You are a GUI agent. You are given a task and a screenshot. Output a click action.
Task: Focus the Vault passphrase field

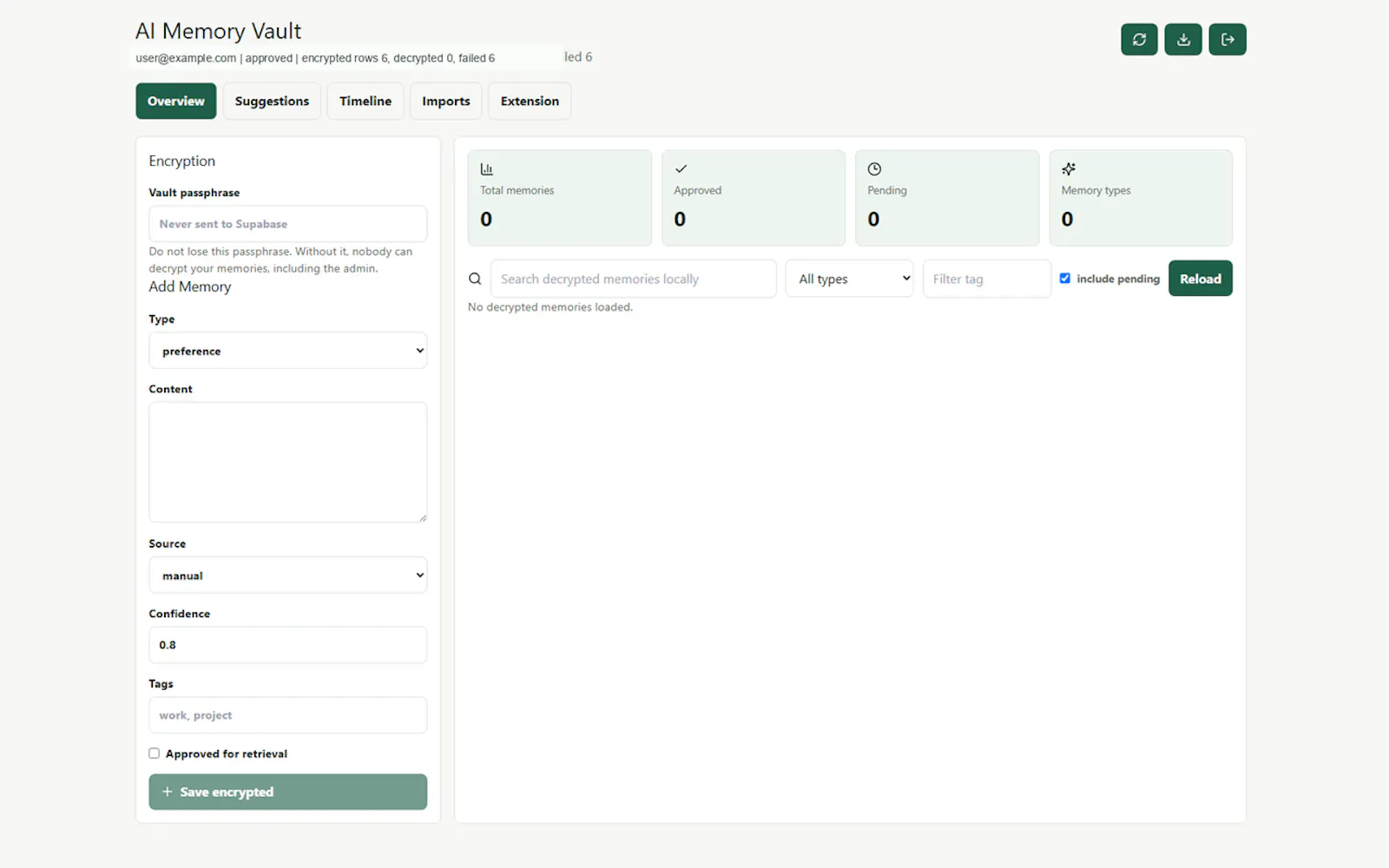288,224
